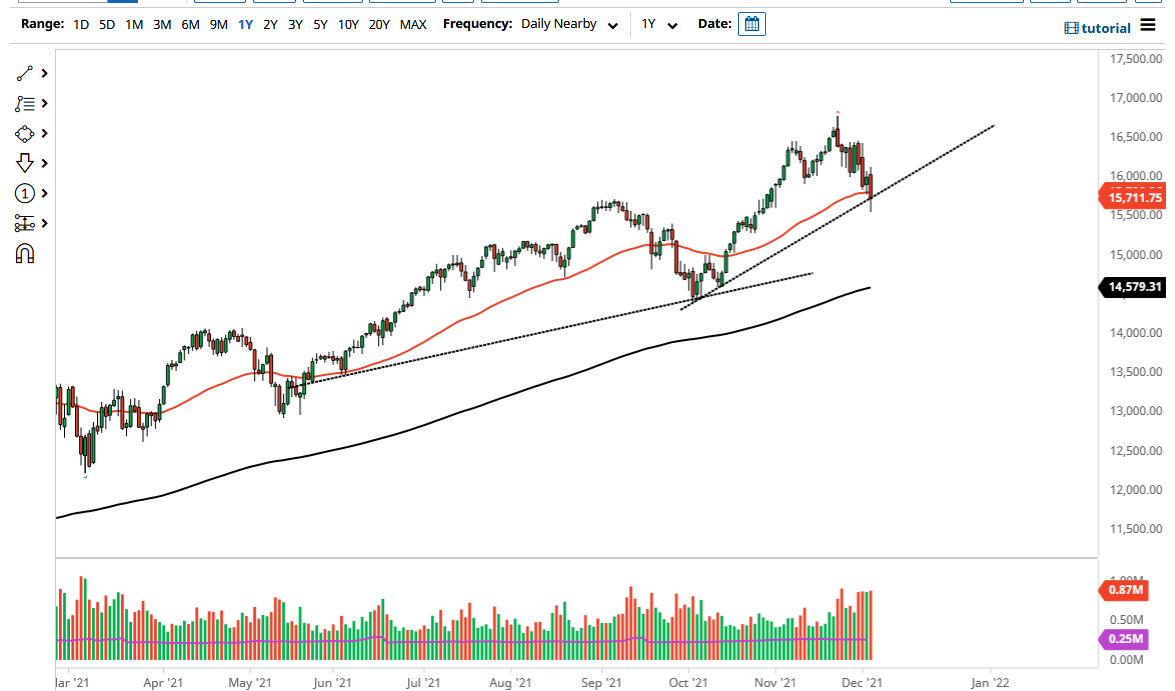Switch to the MAX range tab

click(x=413, y=24)
